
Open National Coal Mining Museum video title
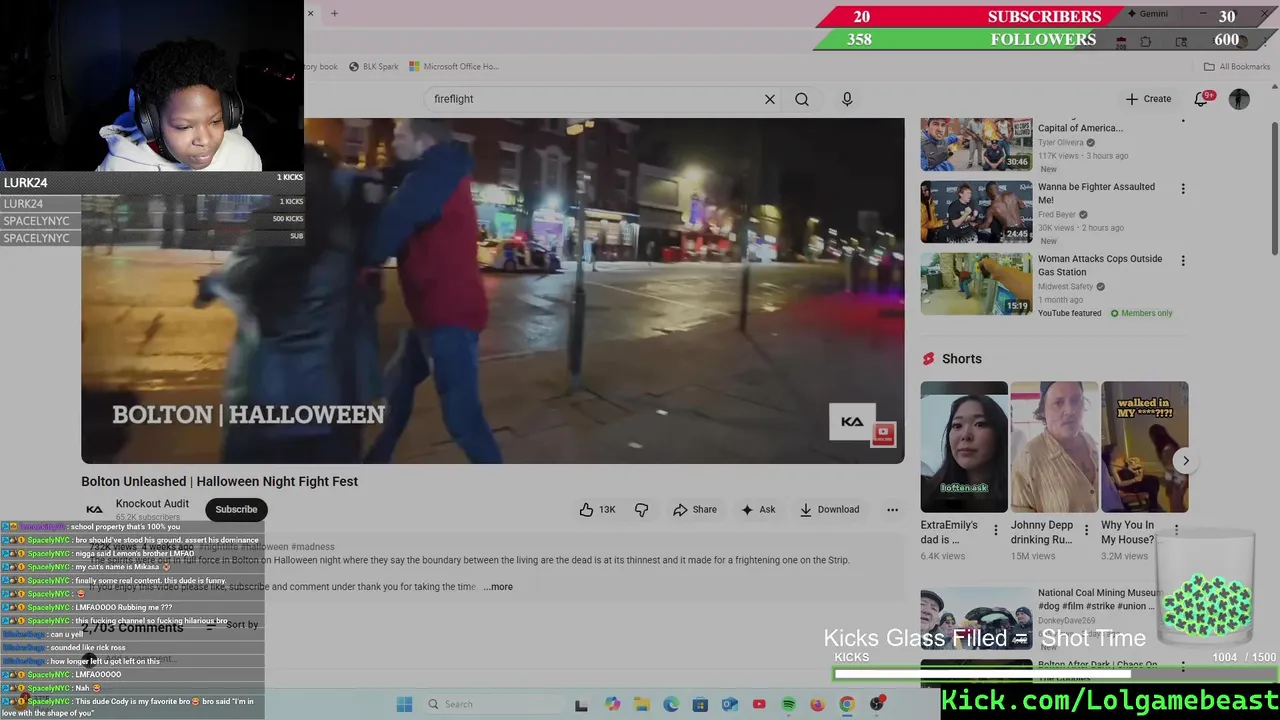[1097, 599]
